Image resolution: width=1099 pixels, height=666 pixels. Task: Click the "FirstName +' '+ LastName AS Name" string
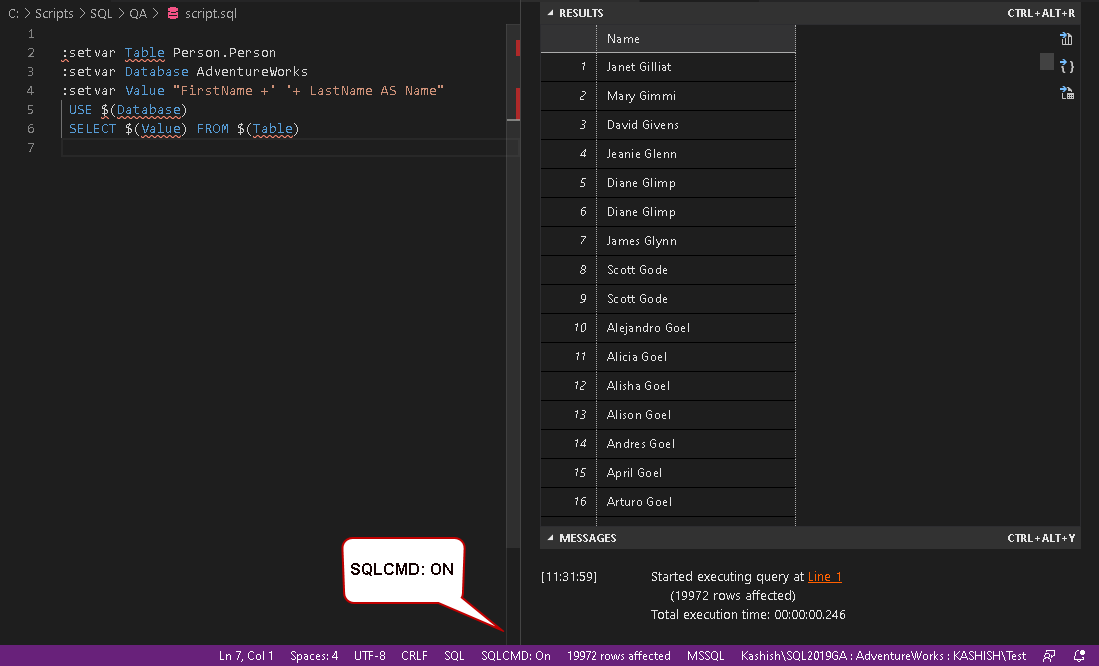308,90
